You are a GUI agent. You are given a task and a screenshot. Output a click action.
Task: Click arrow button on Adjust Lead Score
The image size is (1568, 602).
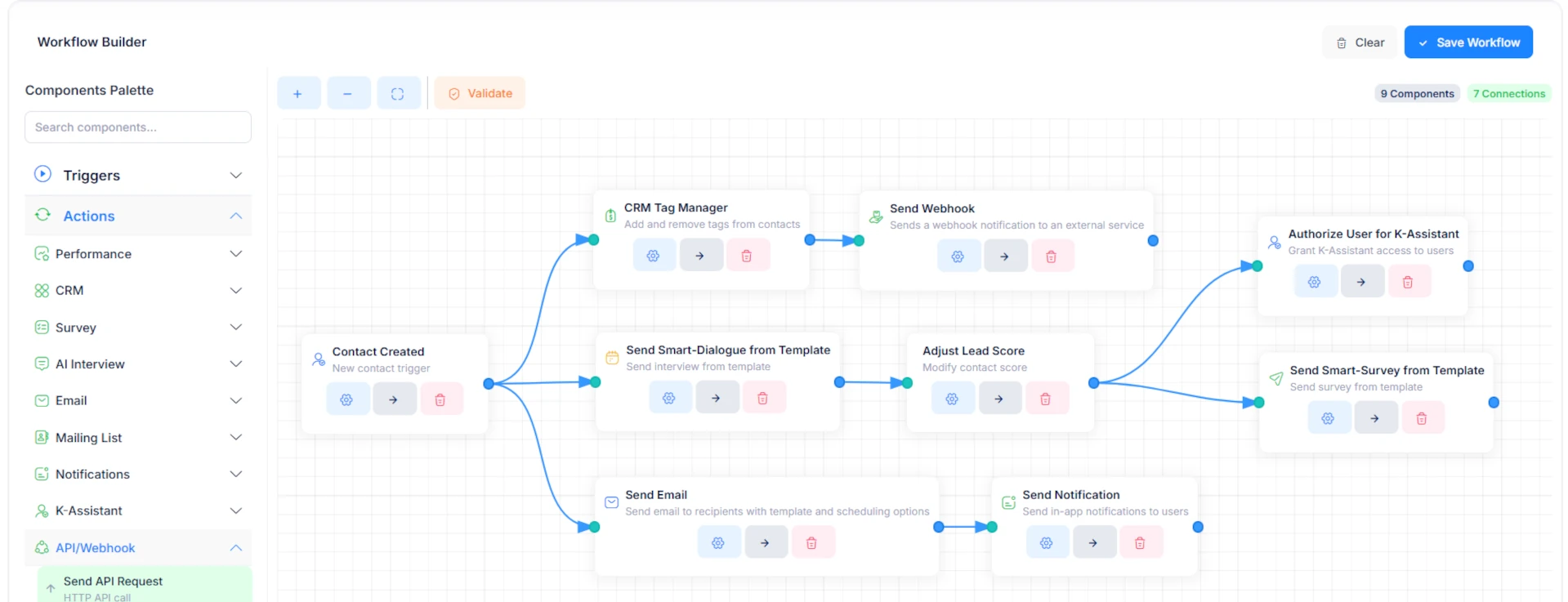click(x=999, y=399)
